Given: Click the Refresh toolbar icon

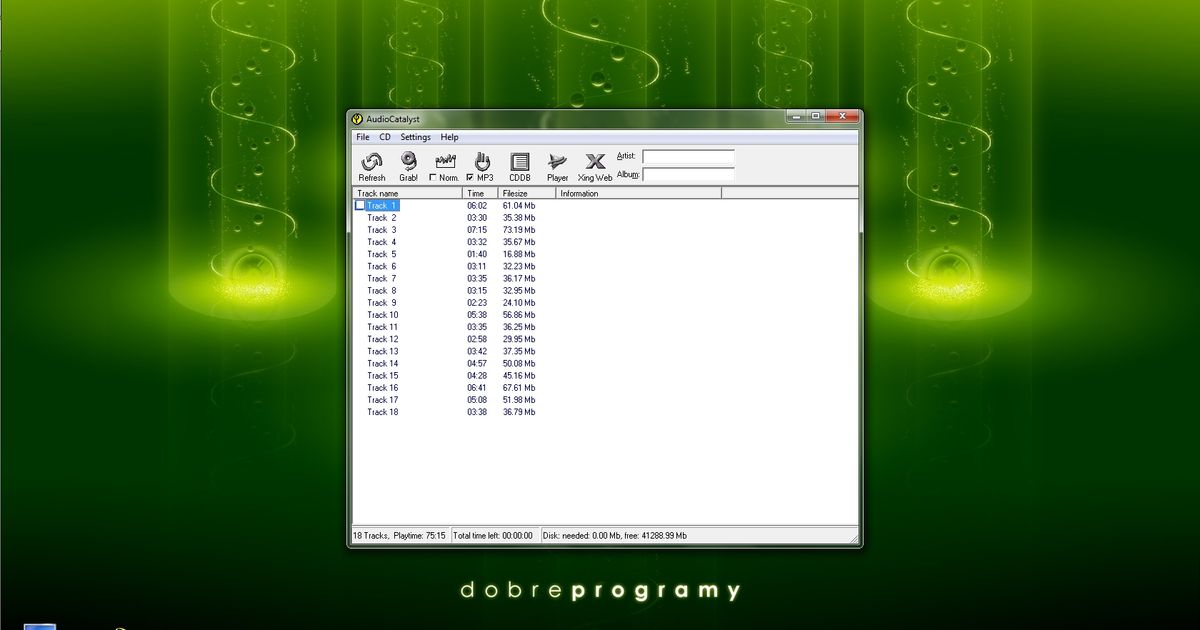Looking at the screenshot, I should (x=371, y=162).
